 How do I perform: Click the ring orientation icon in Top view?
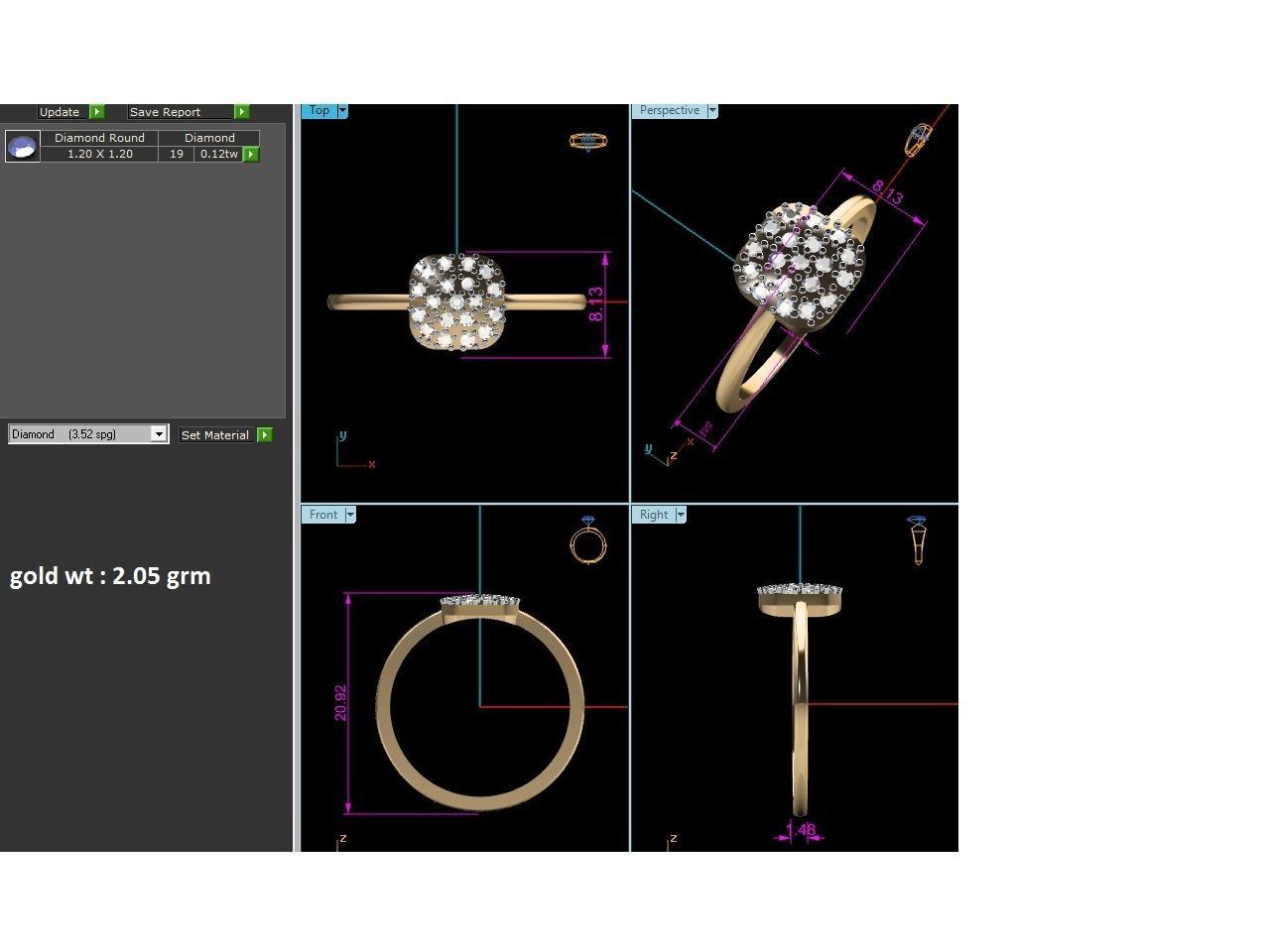(588, 142)
